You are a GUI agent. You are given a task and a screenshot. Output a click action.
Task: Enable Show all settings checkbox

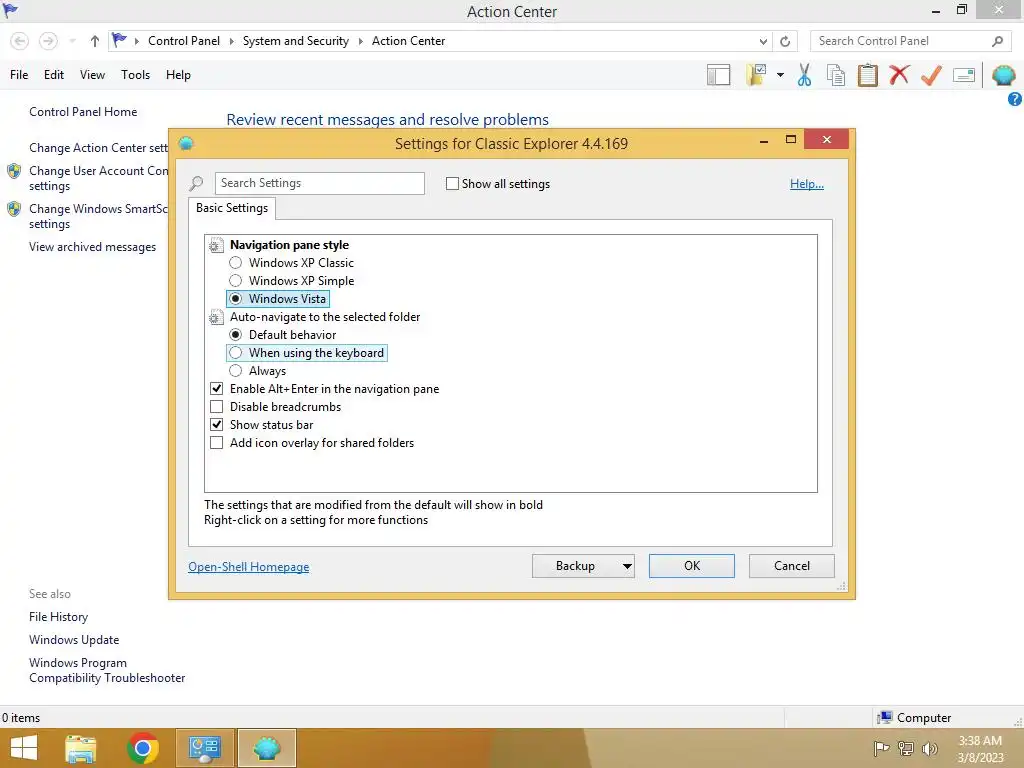[452, 184]
